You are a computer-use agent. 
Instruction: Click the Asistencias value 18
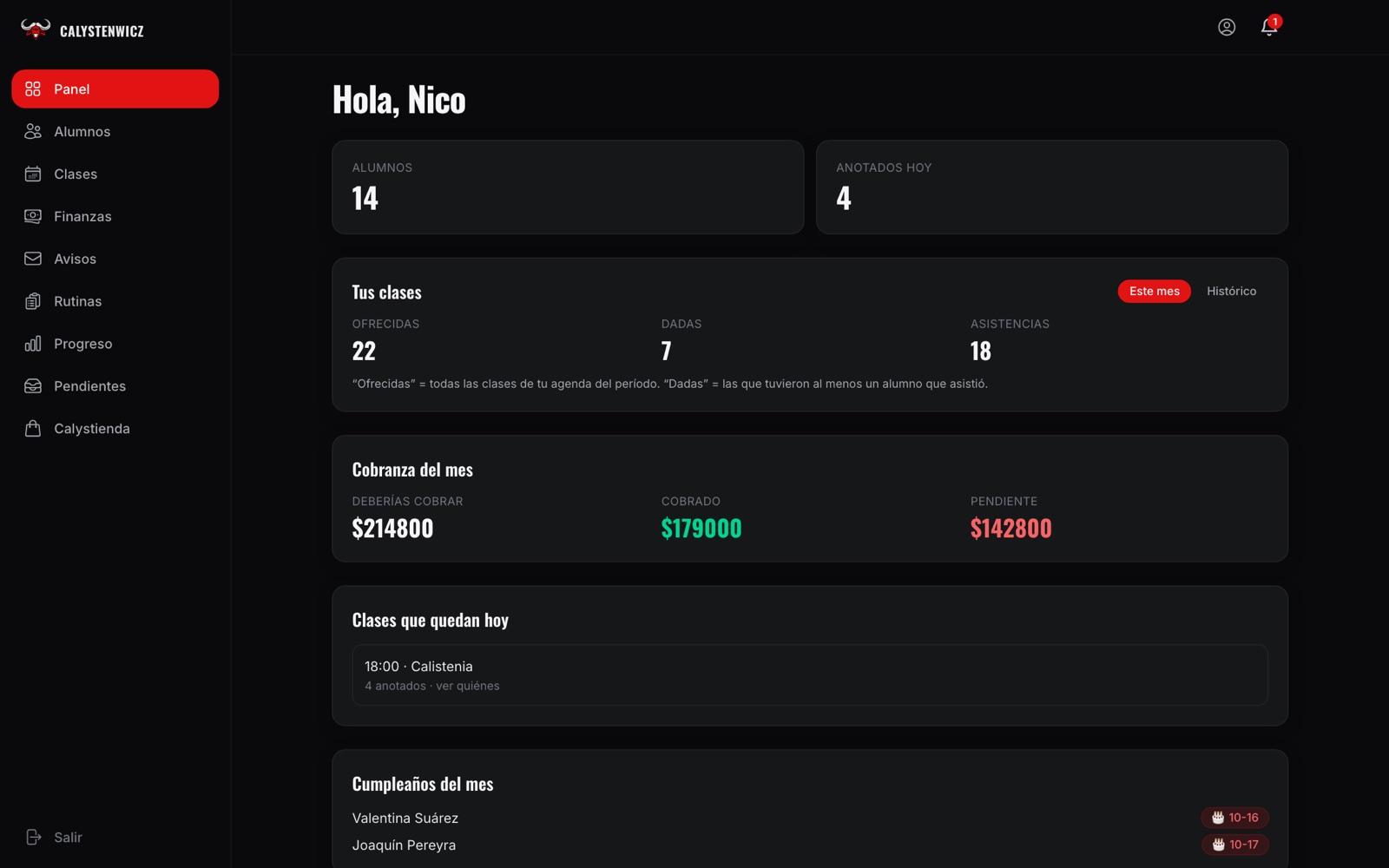[x=981, y=351]
